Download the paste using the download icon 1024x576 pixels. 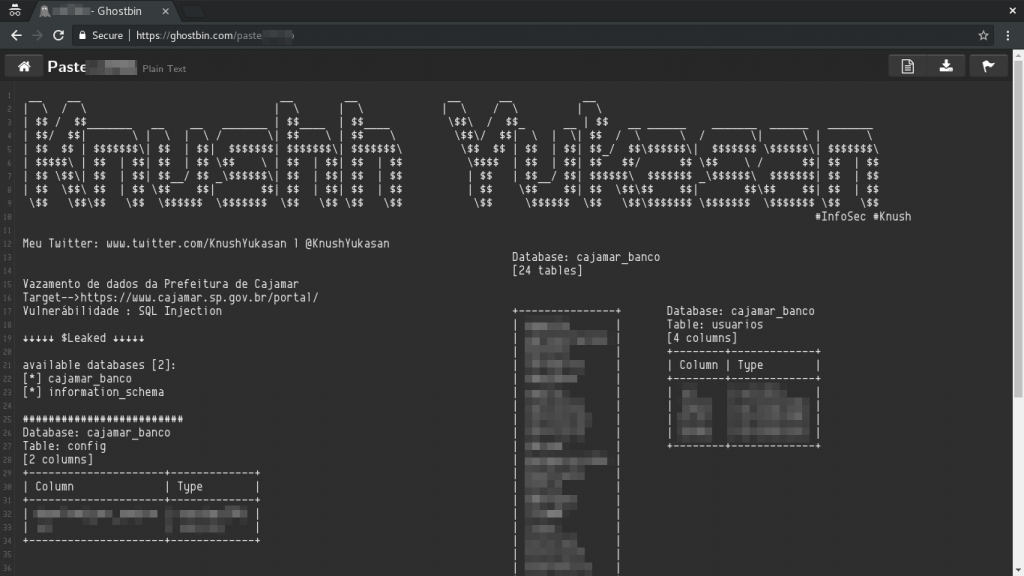946,67
